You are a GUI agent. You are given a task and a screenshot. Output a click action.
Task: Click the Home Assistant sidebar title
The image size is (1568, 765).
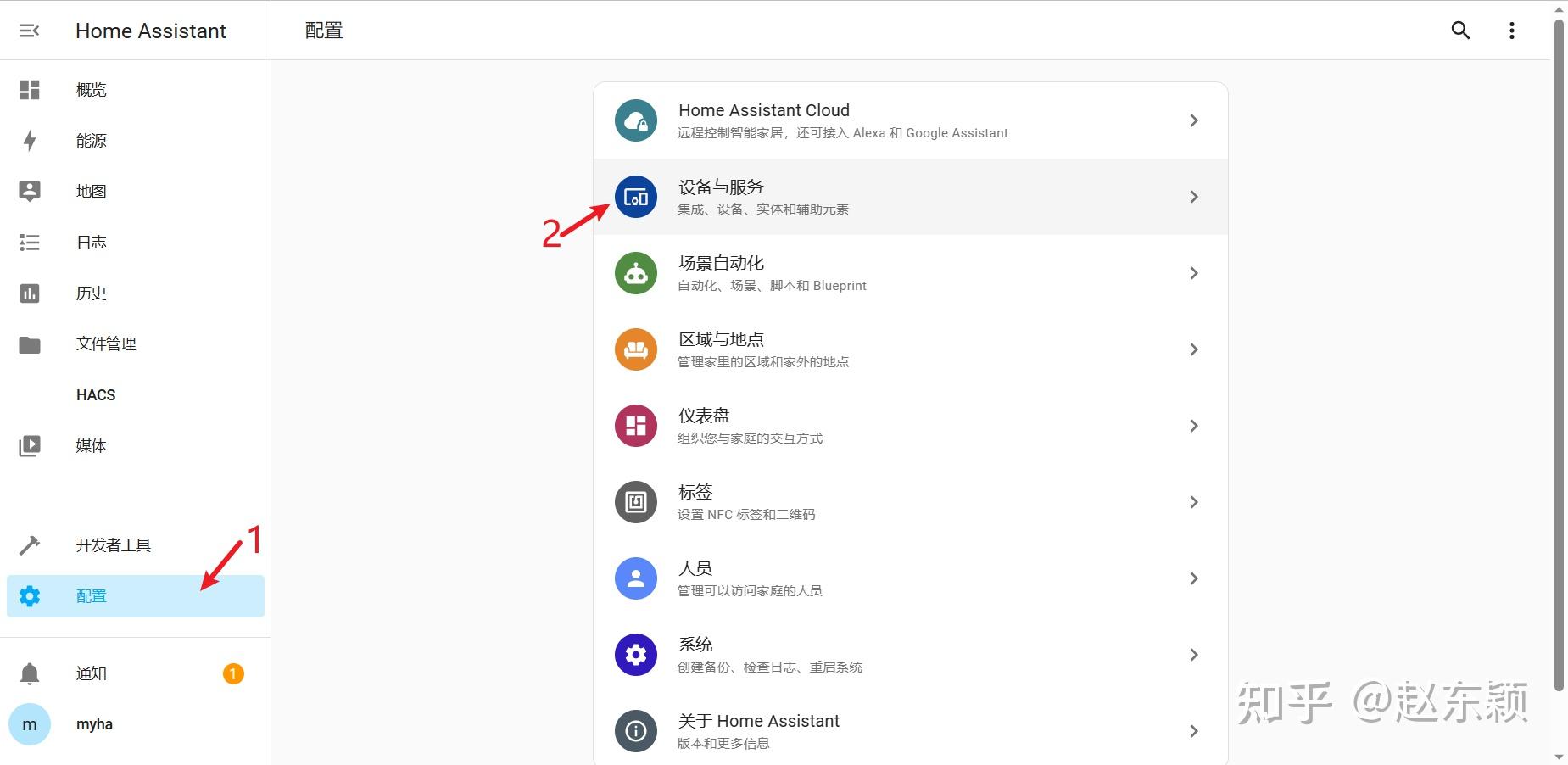coord(151,31)
